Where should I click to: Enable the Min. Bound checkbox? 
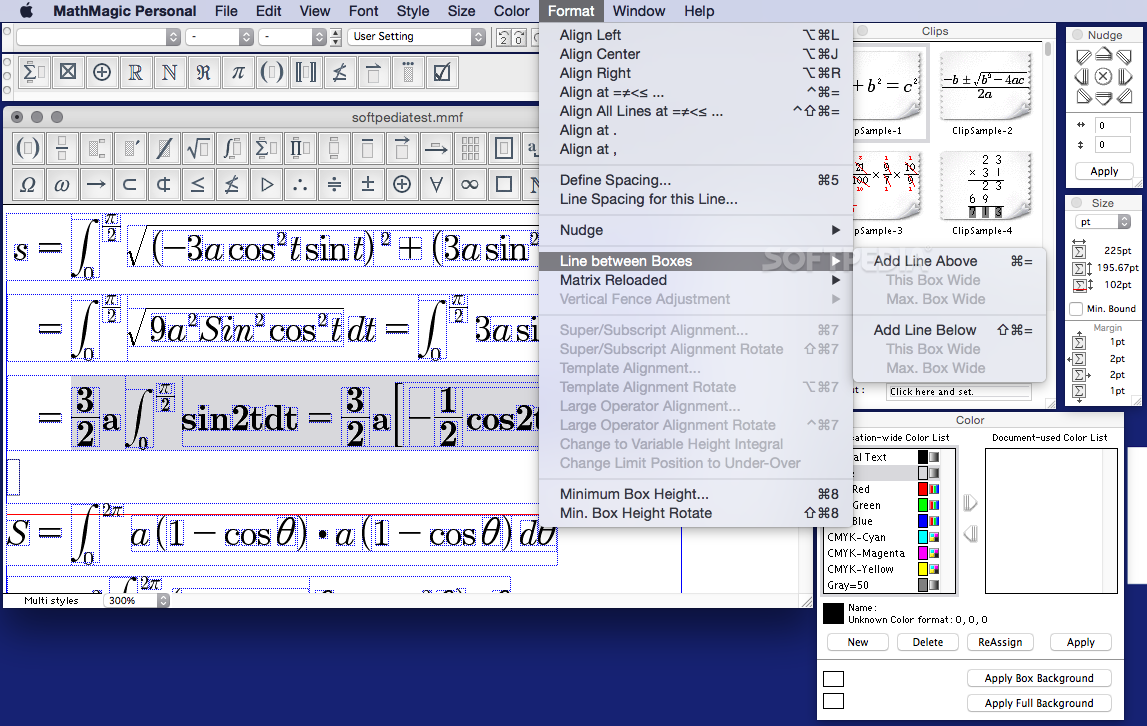coord(1076,309)
